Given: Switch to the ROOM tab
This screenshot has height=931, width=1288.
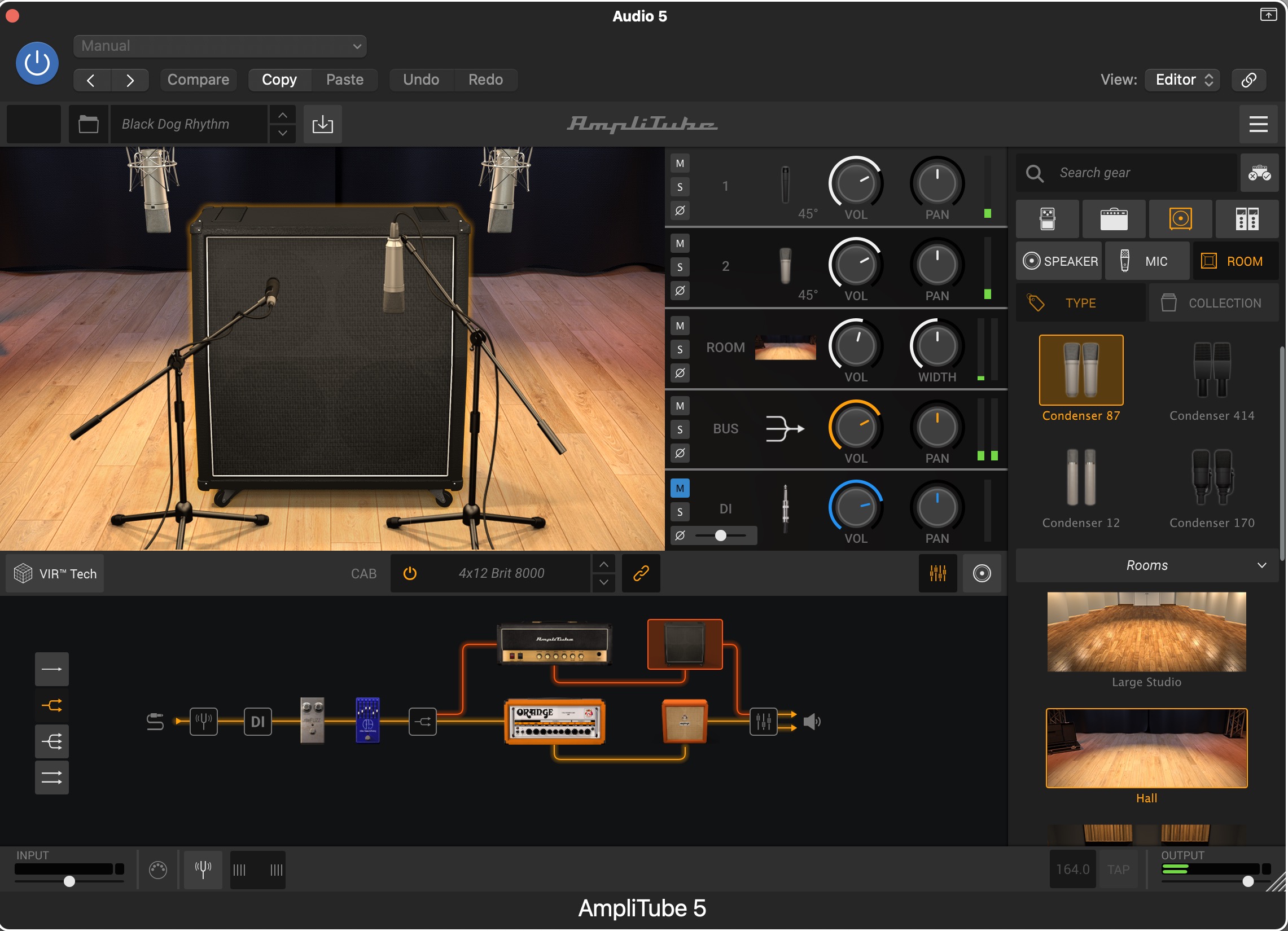Looking at the screenshot, I should [x=1236, y=261].
